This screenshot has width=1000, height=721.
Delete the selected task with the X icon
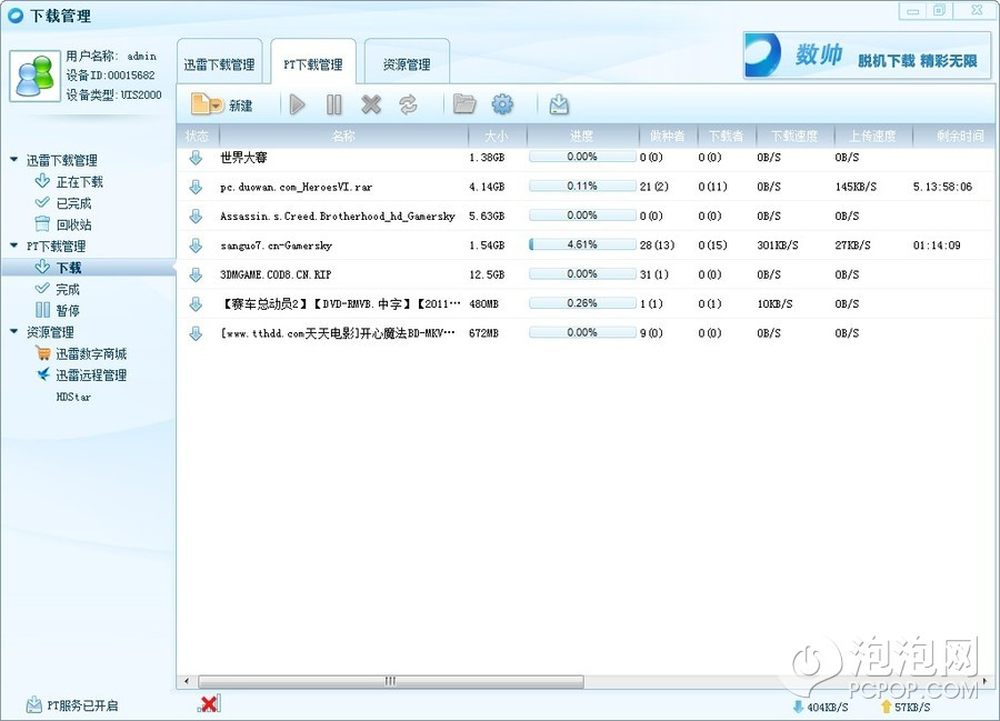[x=371, y=105]
